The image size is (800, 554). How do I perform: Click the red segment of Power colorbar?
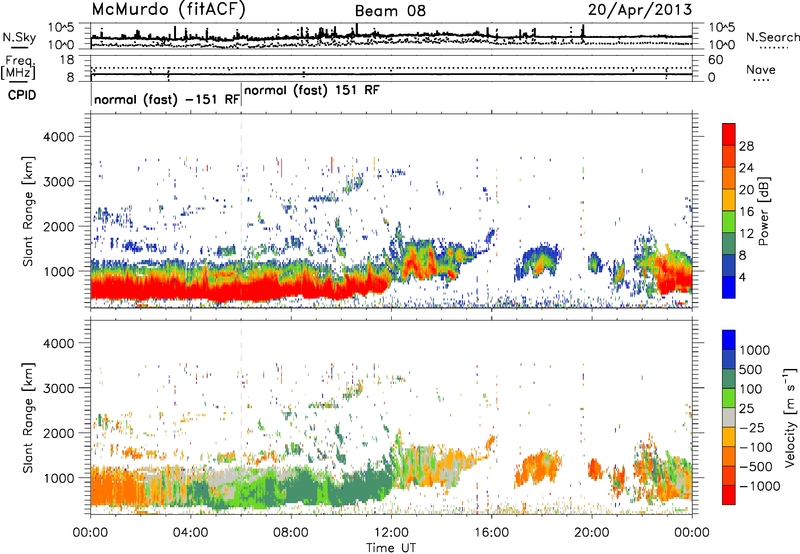(729, 135)
